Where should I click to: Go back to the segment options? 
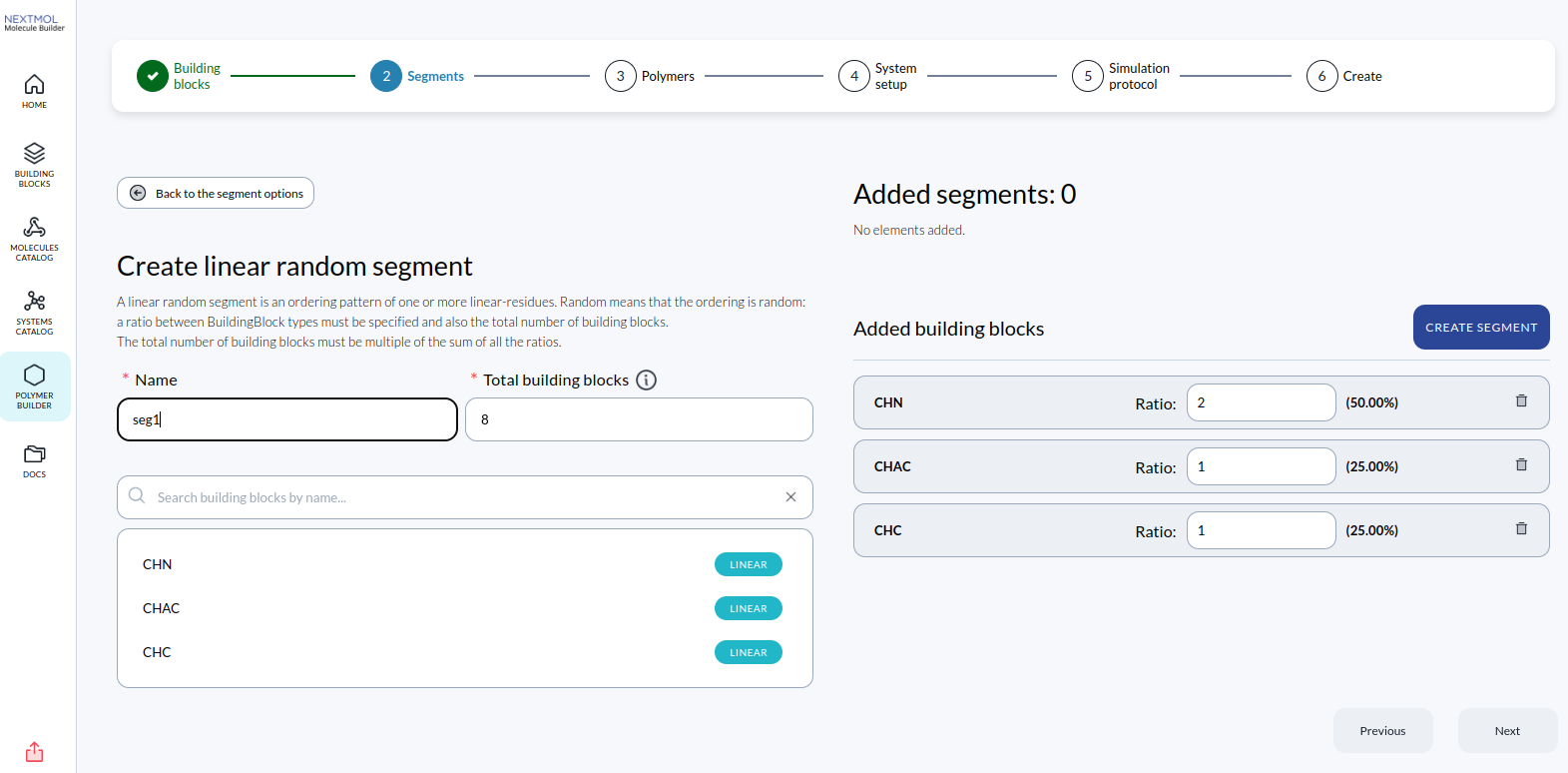point(216,194)
